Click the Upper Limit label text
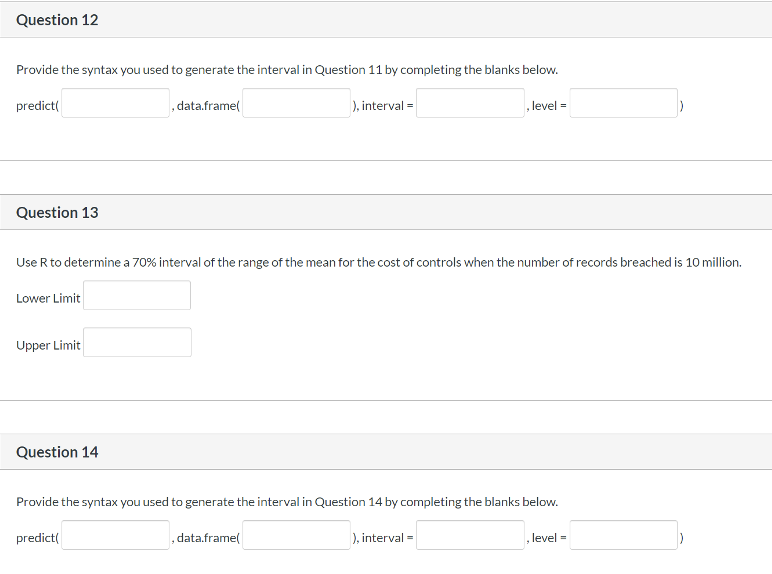The image size is (772, 574). tap(48, 345)
